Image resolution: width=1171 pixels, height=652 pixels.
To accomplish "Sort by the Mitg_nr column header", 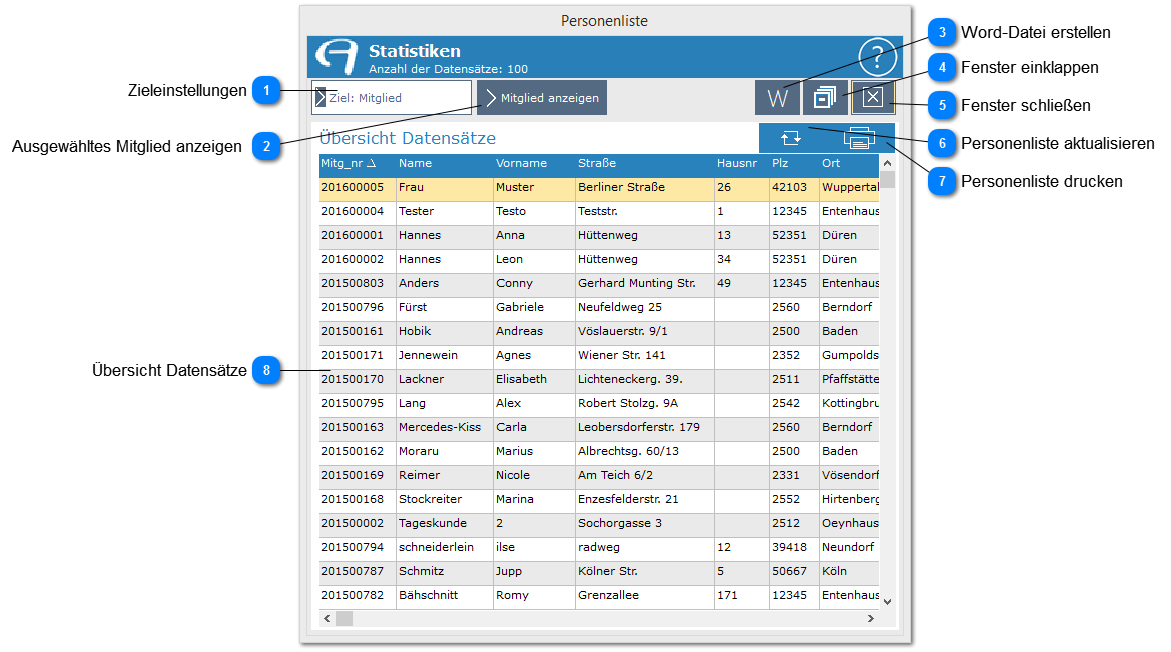I will coord(357,164).
